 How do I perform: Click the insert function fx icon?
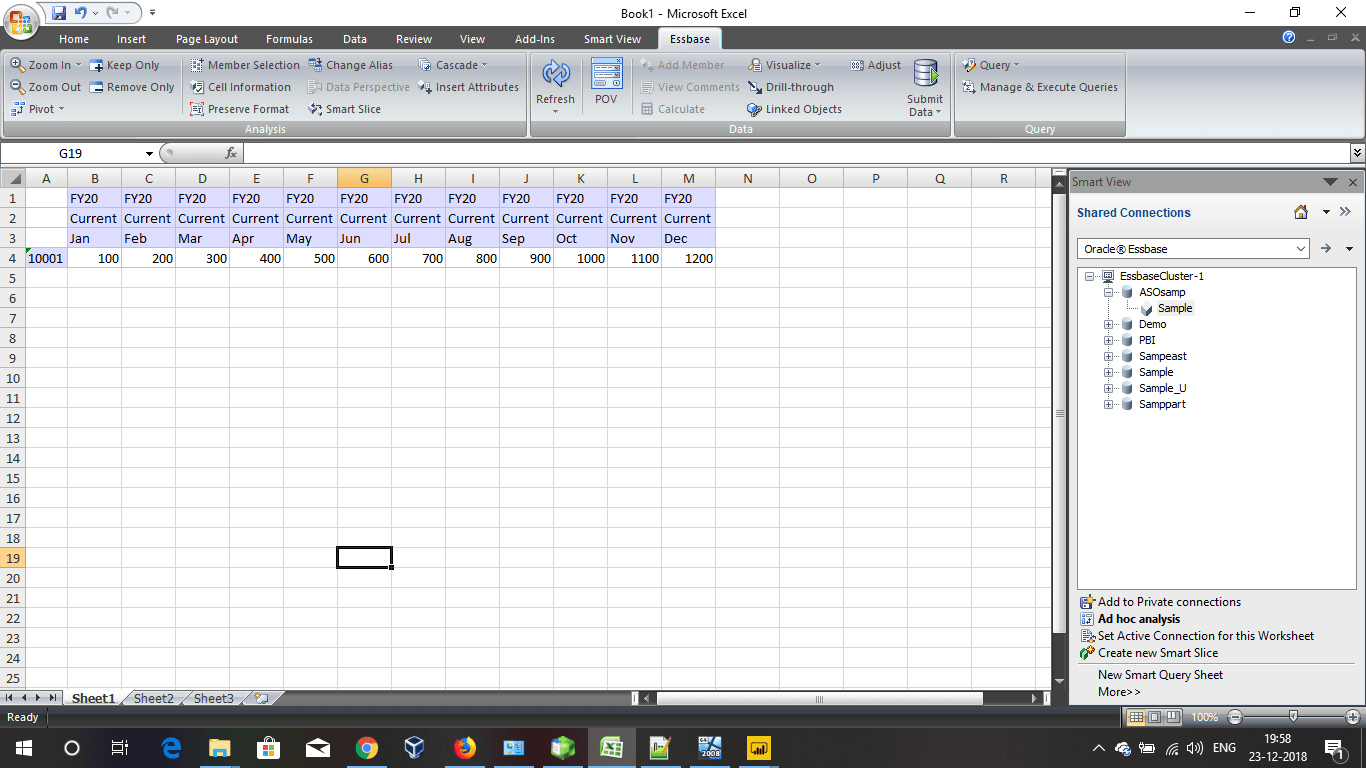tap(231, 153)
